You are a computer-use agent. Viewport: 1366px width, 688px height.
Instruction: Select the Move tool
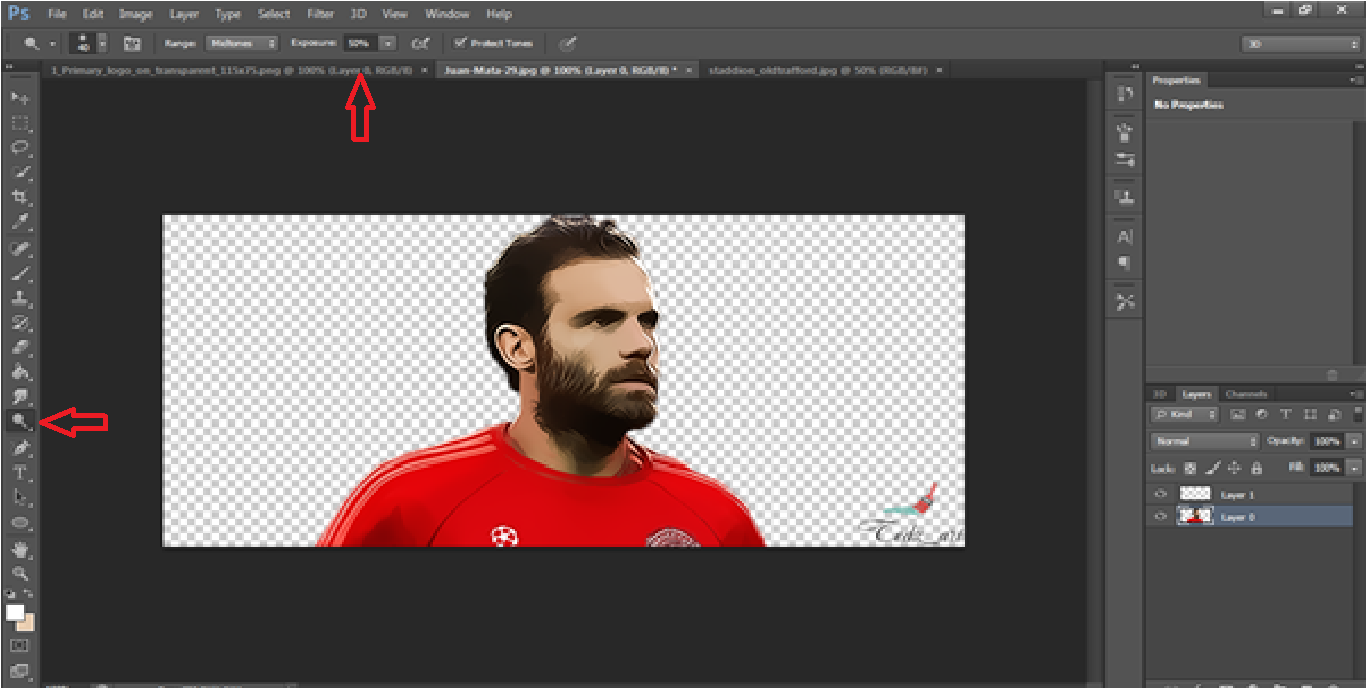(x=20, y=98)
